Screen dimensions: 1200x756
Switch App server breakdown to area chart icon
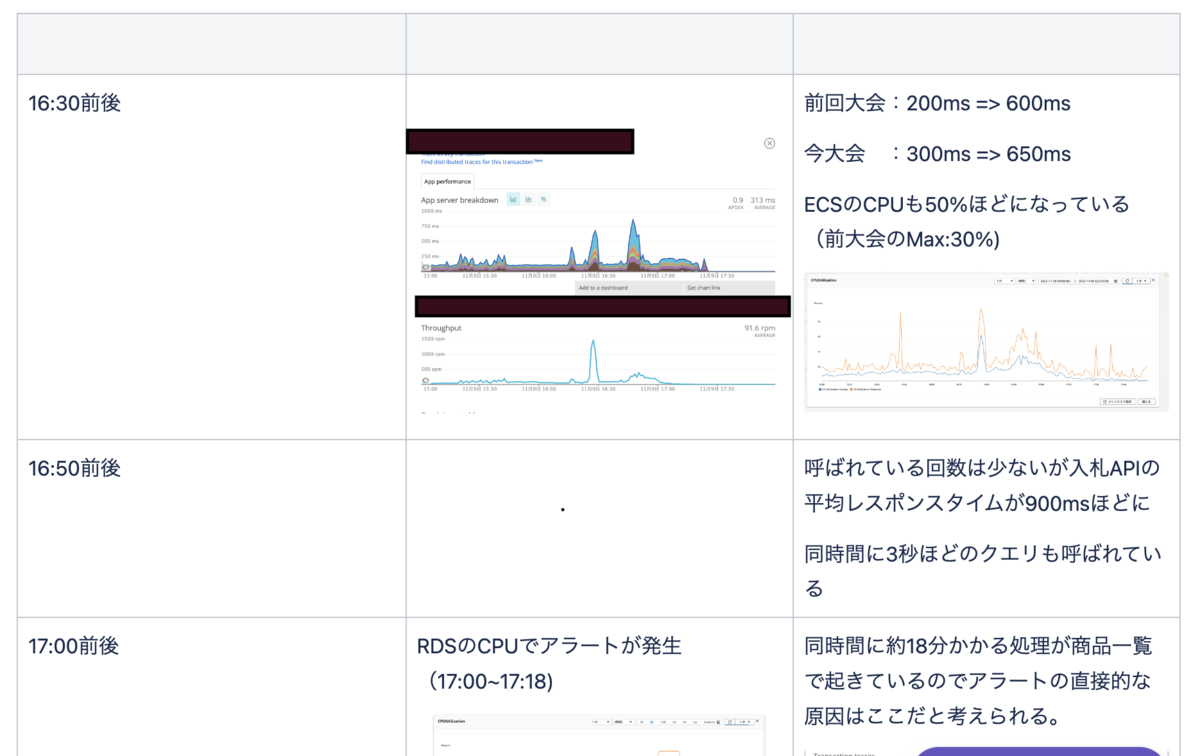click(513, 199)
